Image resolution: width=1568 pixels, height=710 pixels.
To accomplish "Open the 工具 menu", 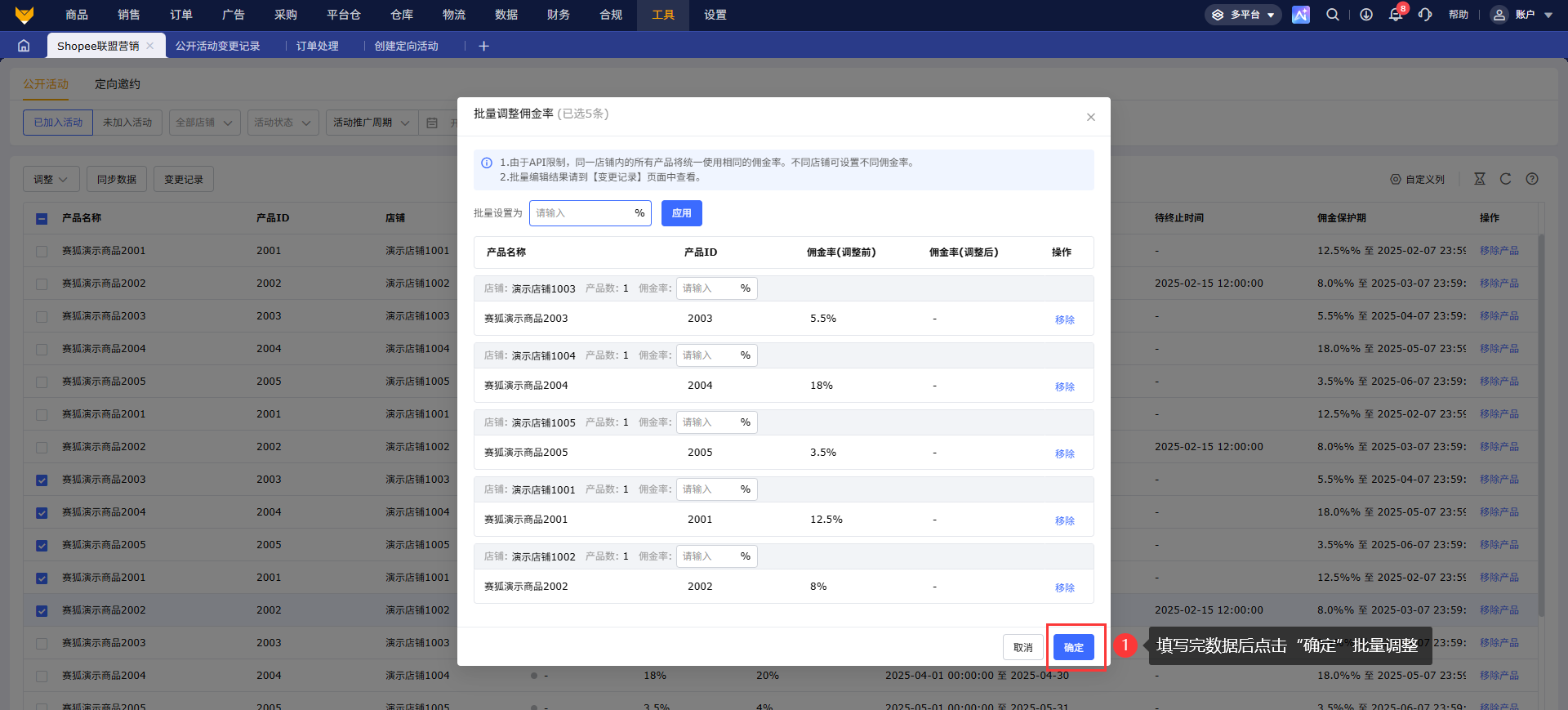I will pyautogui.click(x=663, y=15).
